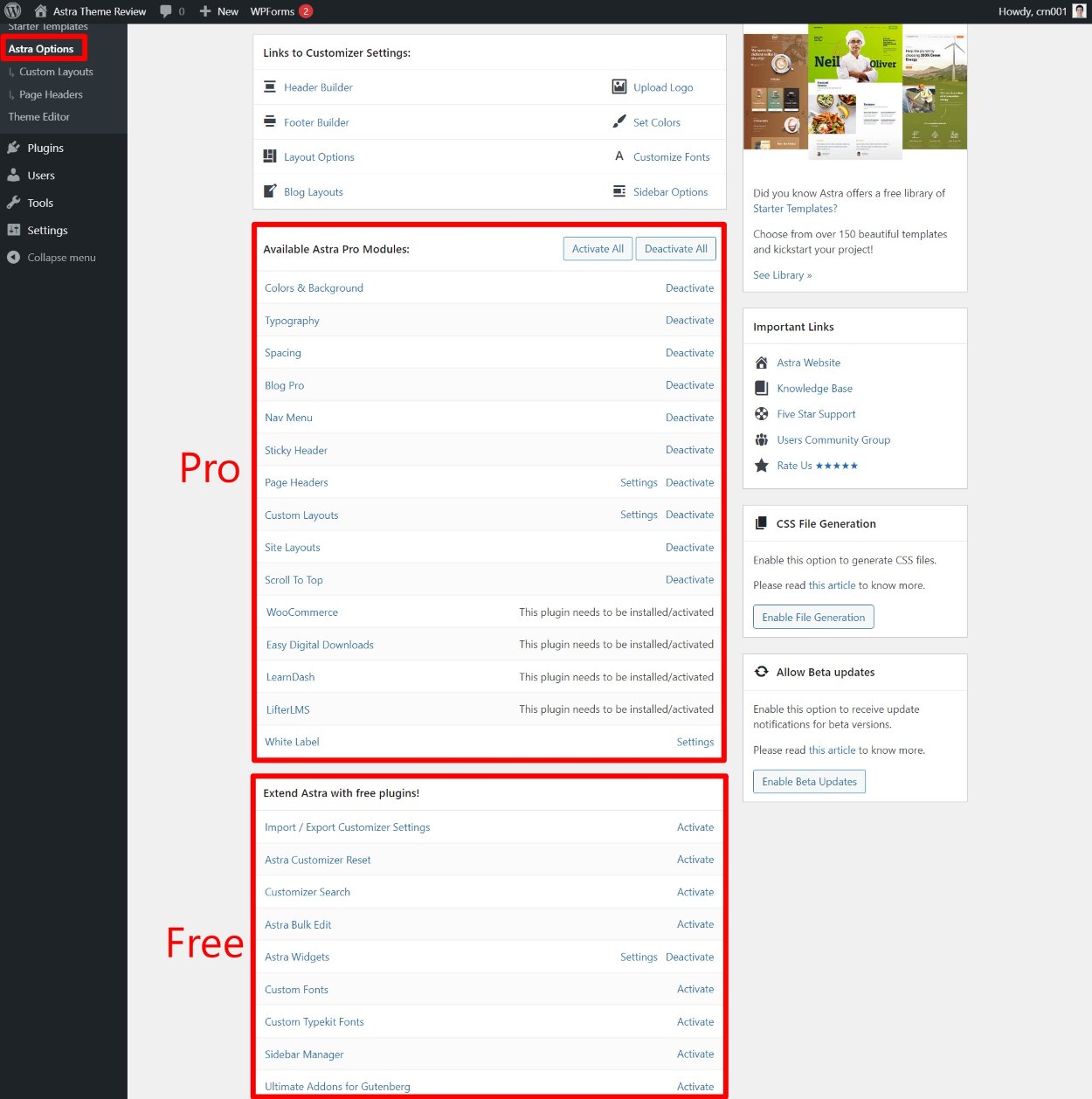Open Settings for Page Headers module
Viewport: 1092px width, 1099px height.
(x=639, y=482)
